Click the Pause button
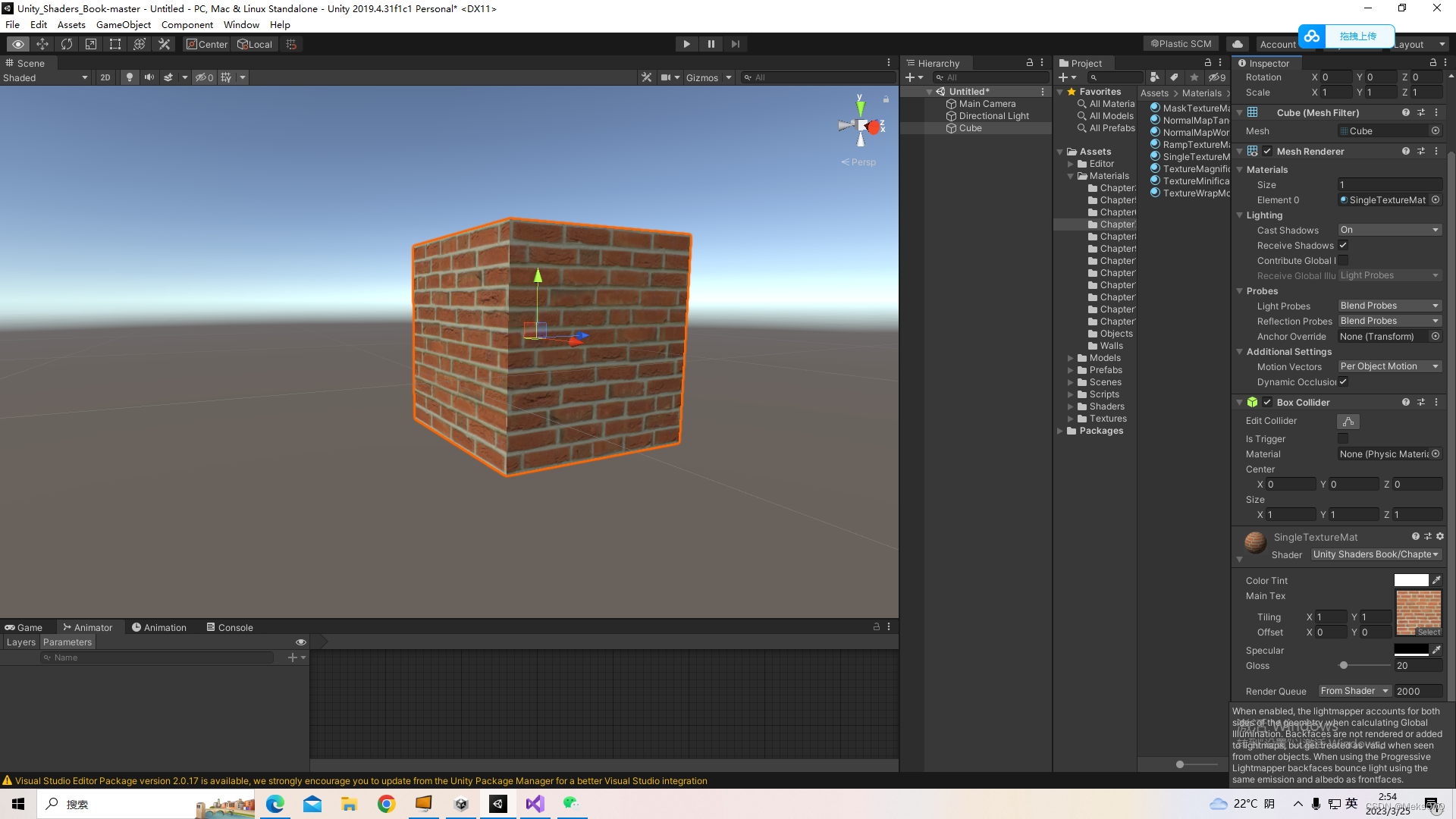 click(x=711, y=44)
